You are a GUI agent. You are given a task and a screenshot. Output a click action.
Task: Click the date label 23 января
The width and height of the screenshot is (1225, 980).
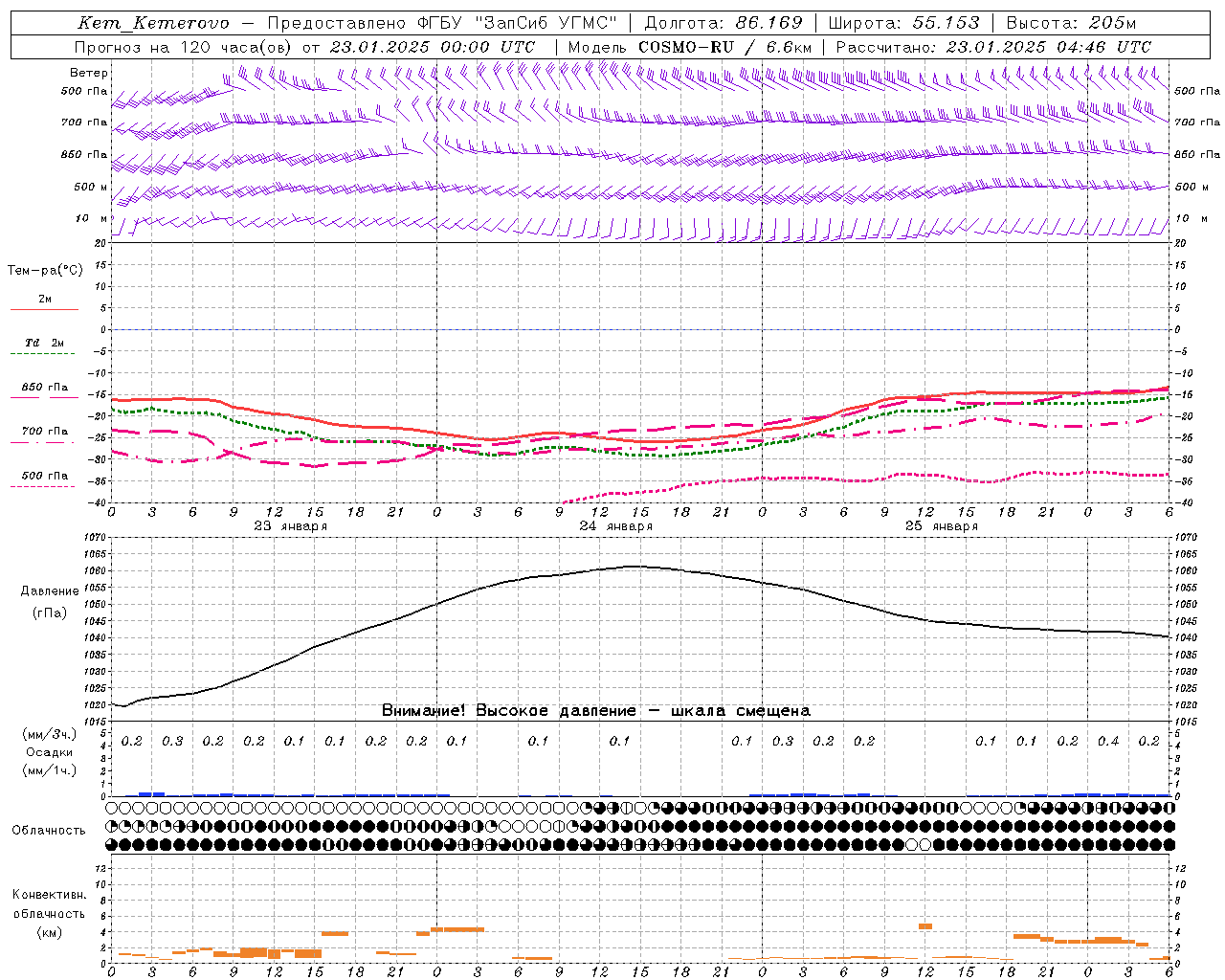290,526
